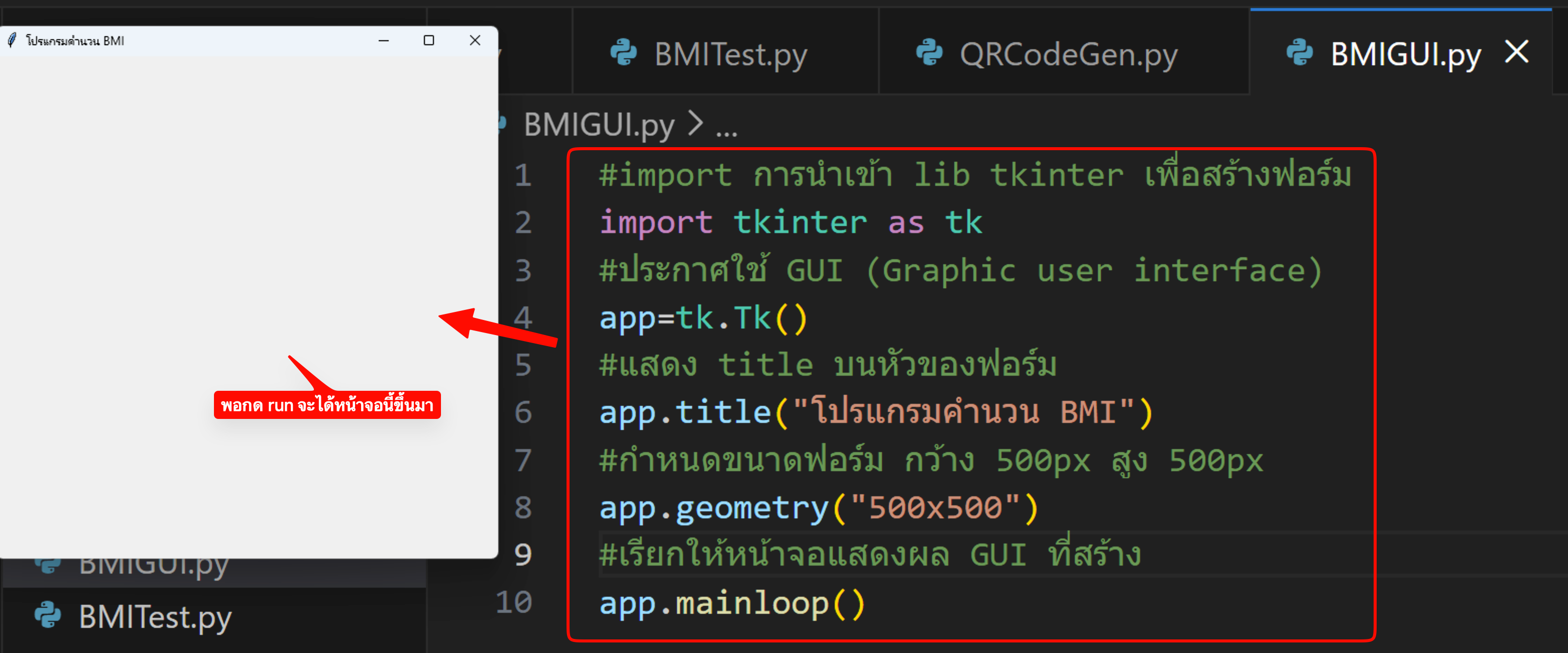Close the BMIGUI.py editor tab

[x=1516, y=52]
